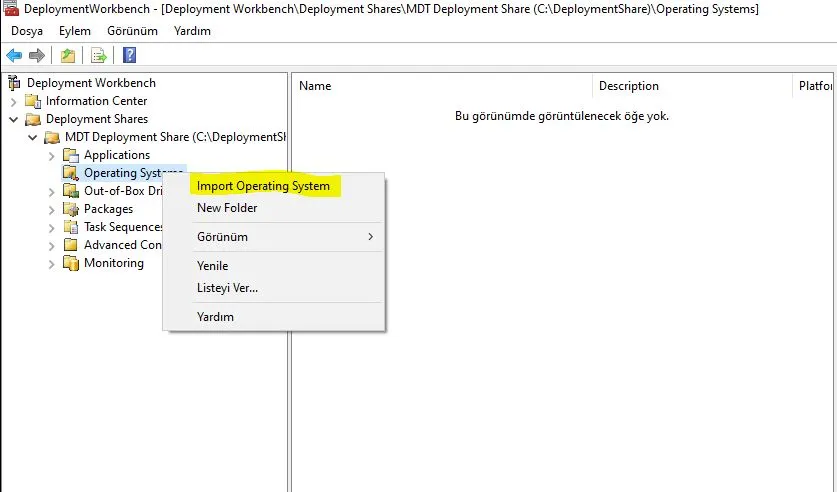Image resolution: width=837 pixels, height=492 pixels.
Task: Choose Import Operating System from context menu
Action: [263, 186]
